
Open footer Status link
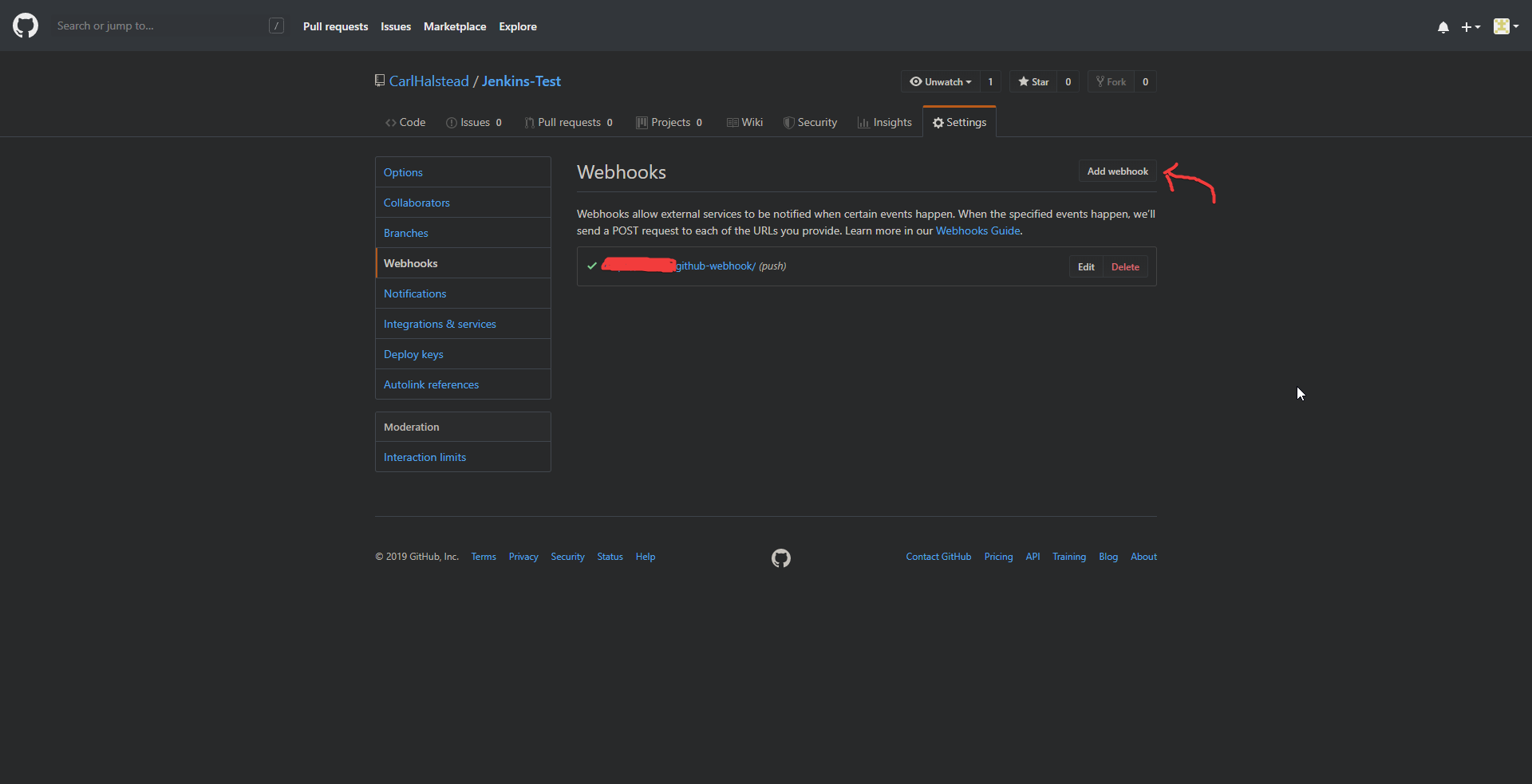(610, 557)
